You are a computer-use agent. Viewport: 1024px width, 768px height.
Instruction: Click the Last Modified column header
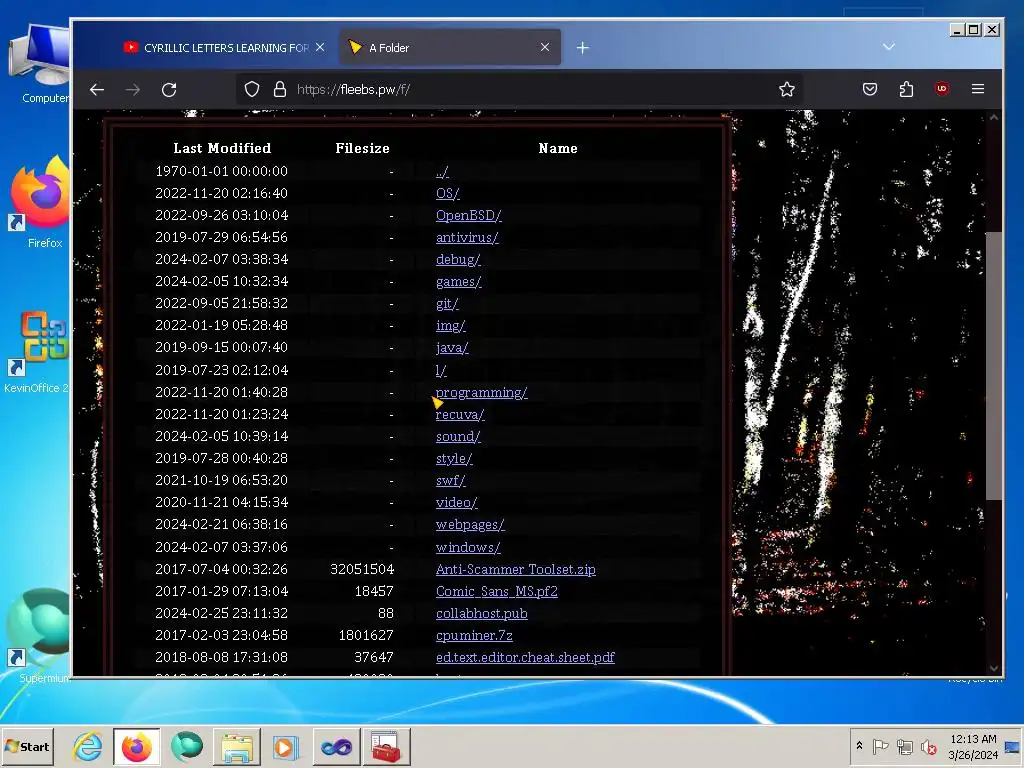222,148
